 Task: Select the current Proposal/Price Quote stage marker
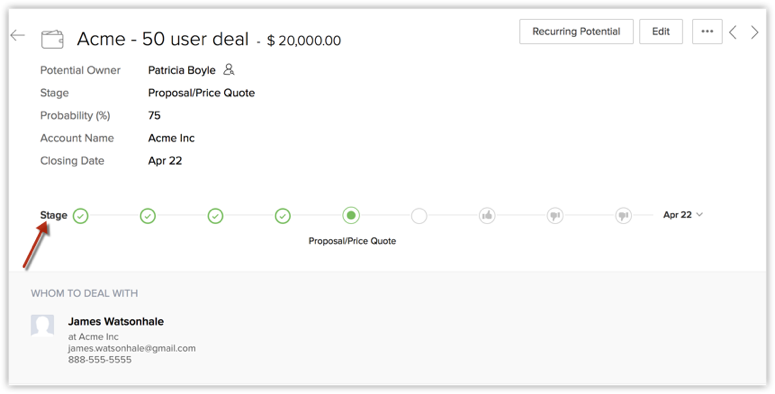(x=351, y=216)
